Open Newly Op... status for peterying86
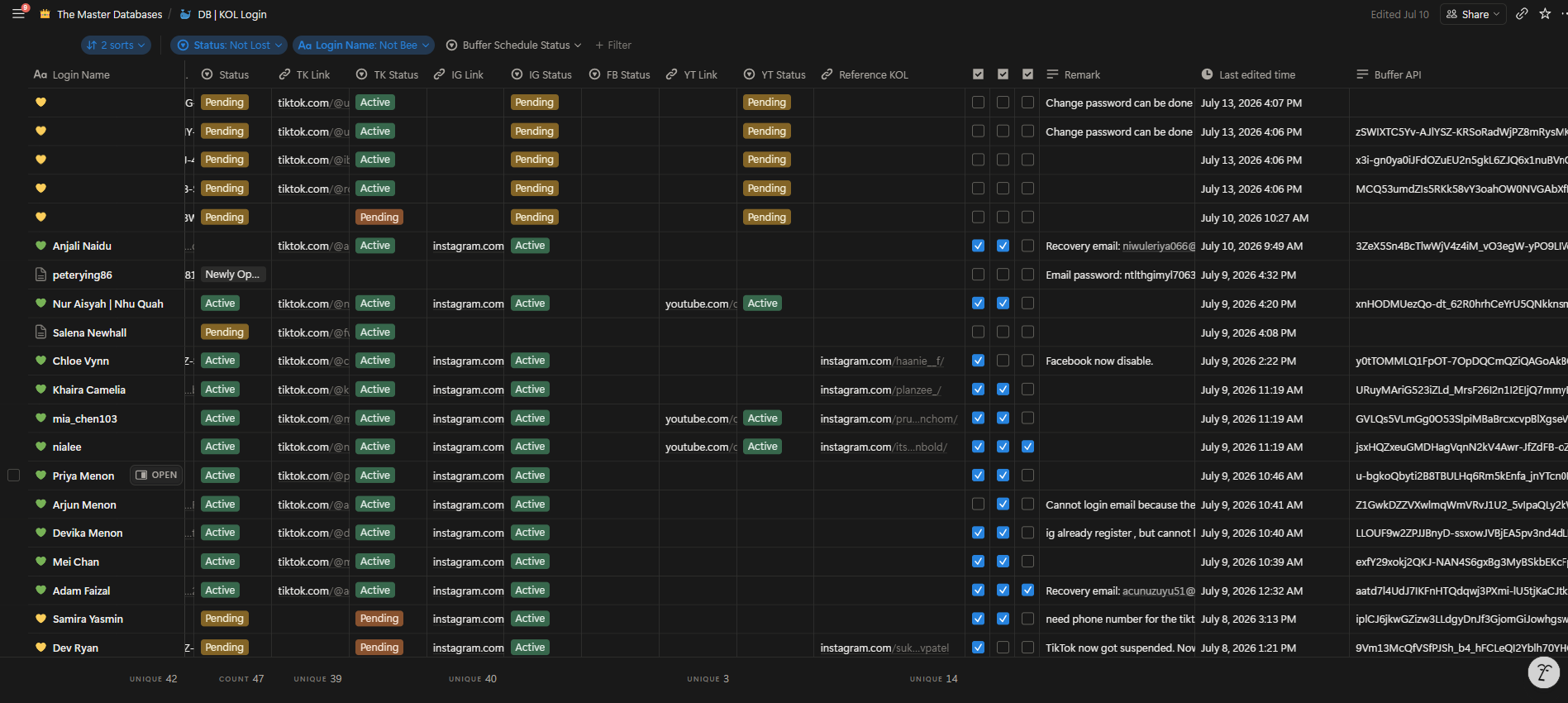 [x=232, y=275]
